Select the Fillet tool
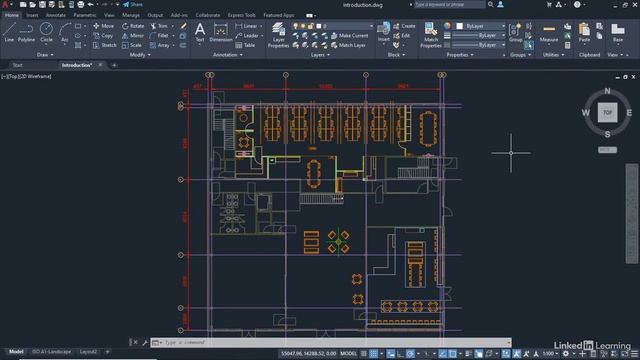Screen dimensions: 640x360 (x=159, y=36)
